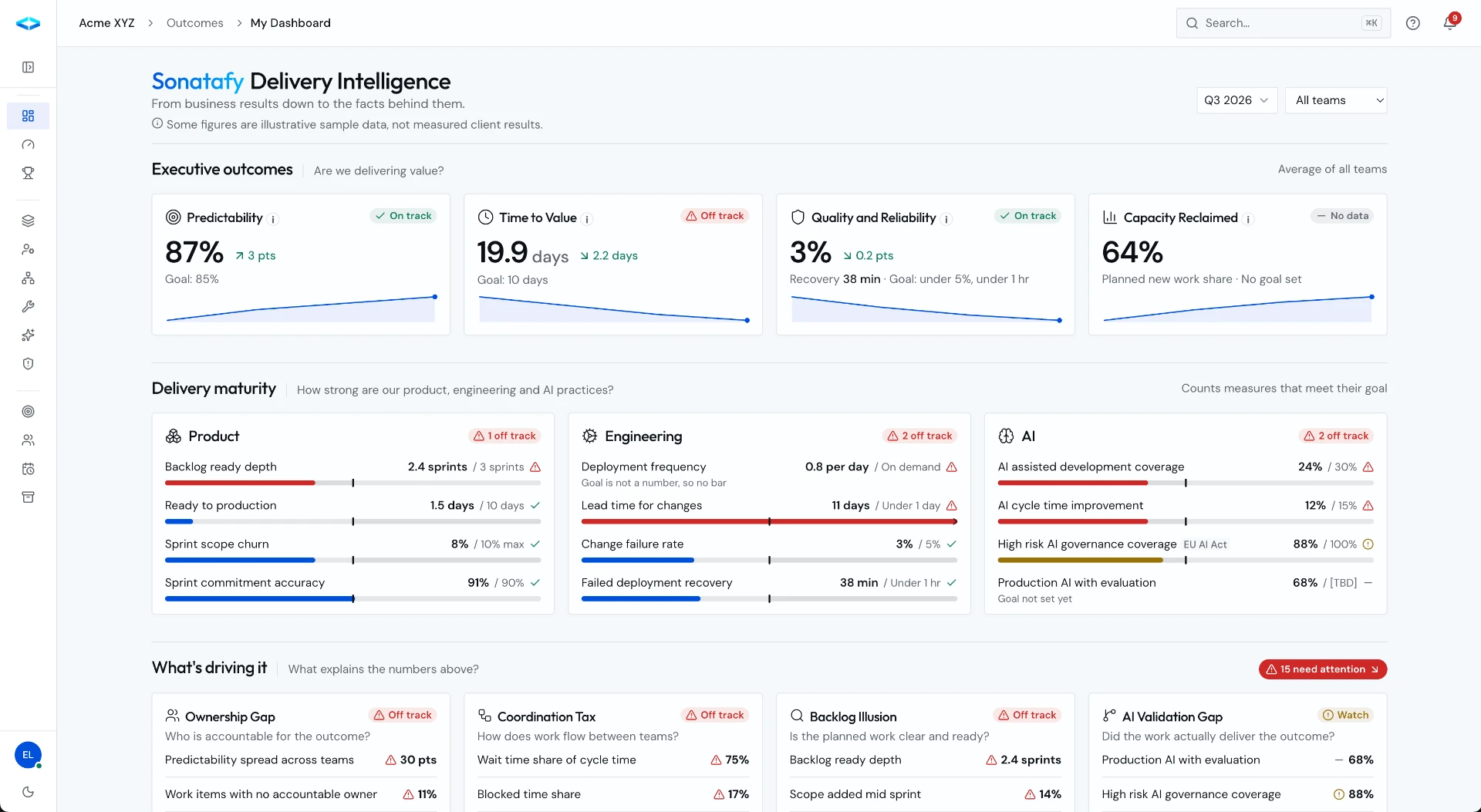Click the Backlog ready depth progress bar
Screen dimensions: 1481x812
point(353,483)
